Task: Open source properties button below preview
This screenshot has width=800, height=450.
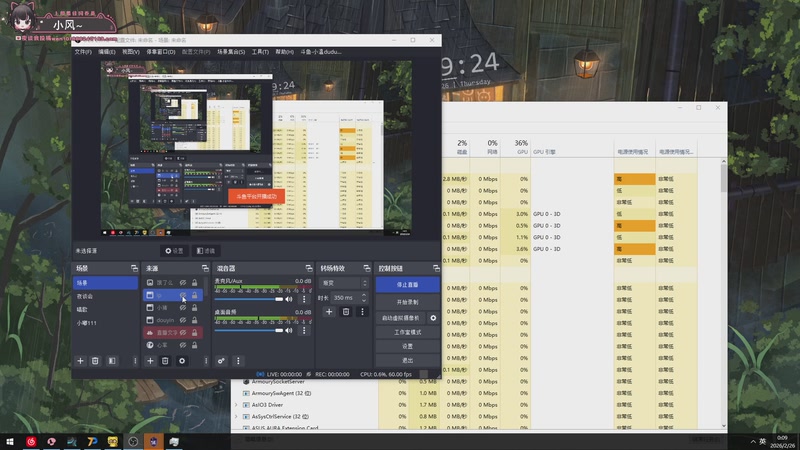Action: (174, 251)
